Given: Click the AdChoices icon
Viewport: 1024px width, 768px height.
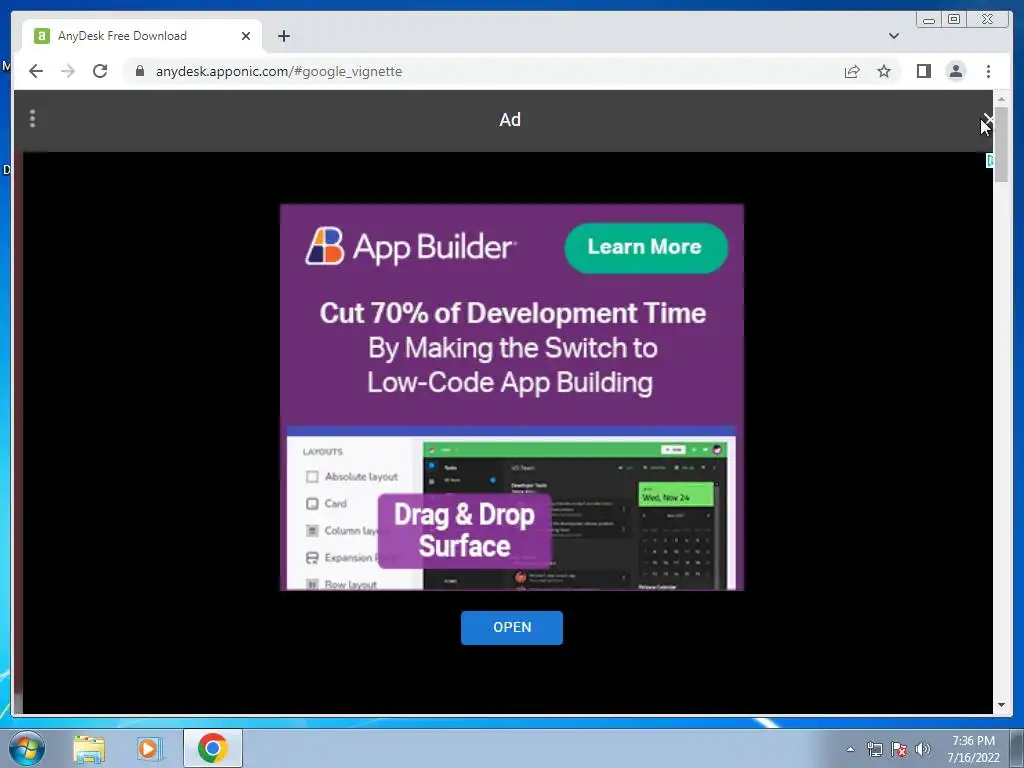Looking at the screenshot, I should [x=989, y=160].
